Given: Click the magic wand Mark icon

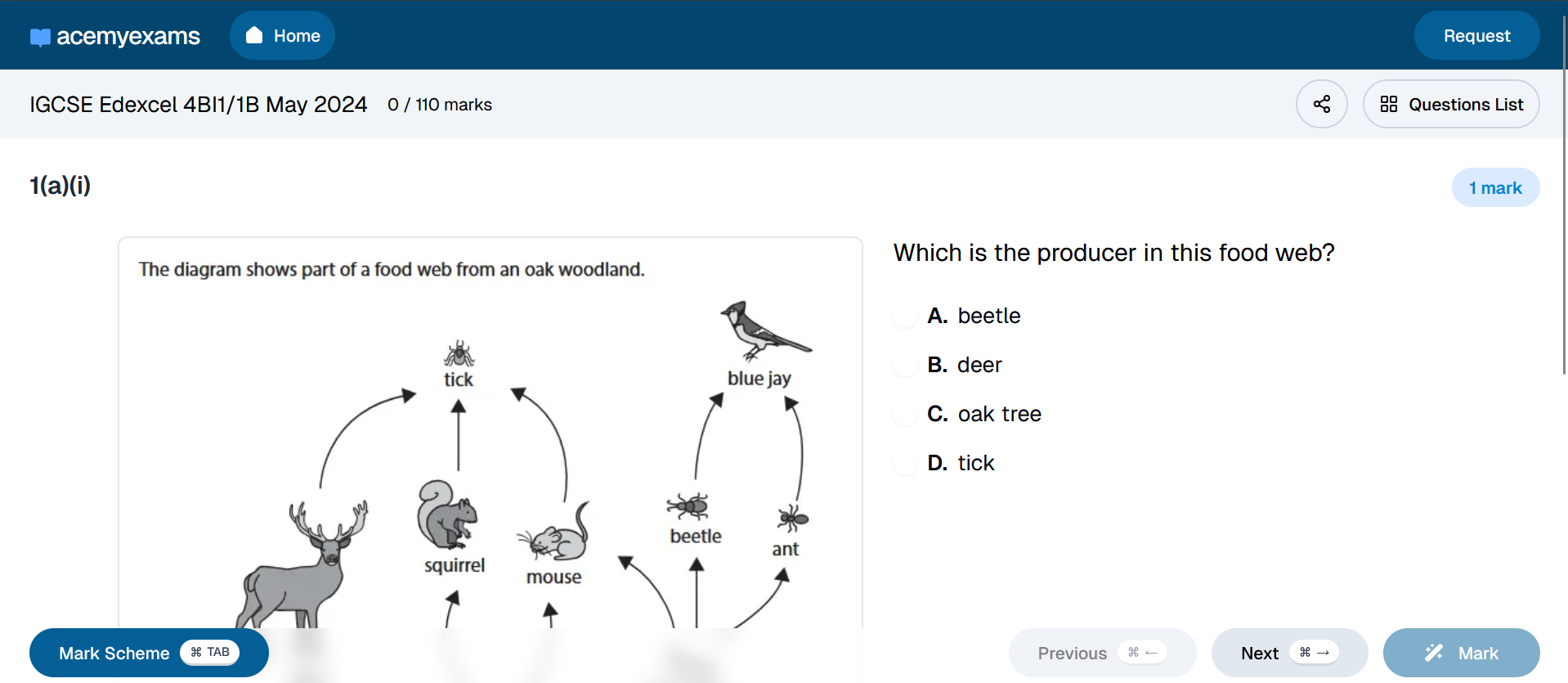Looking at the screenshot, I should click(1434, 653).
